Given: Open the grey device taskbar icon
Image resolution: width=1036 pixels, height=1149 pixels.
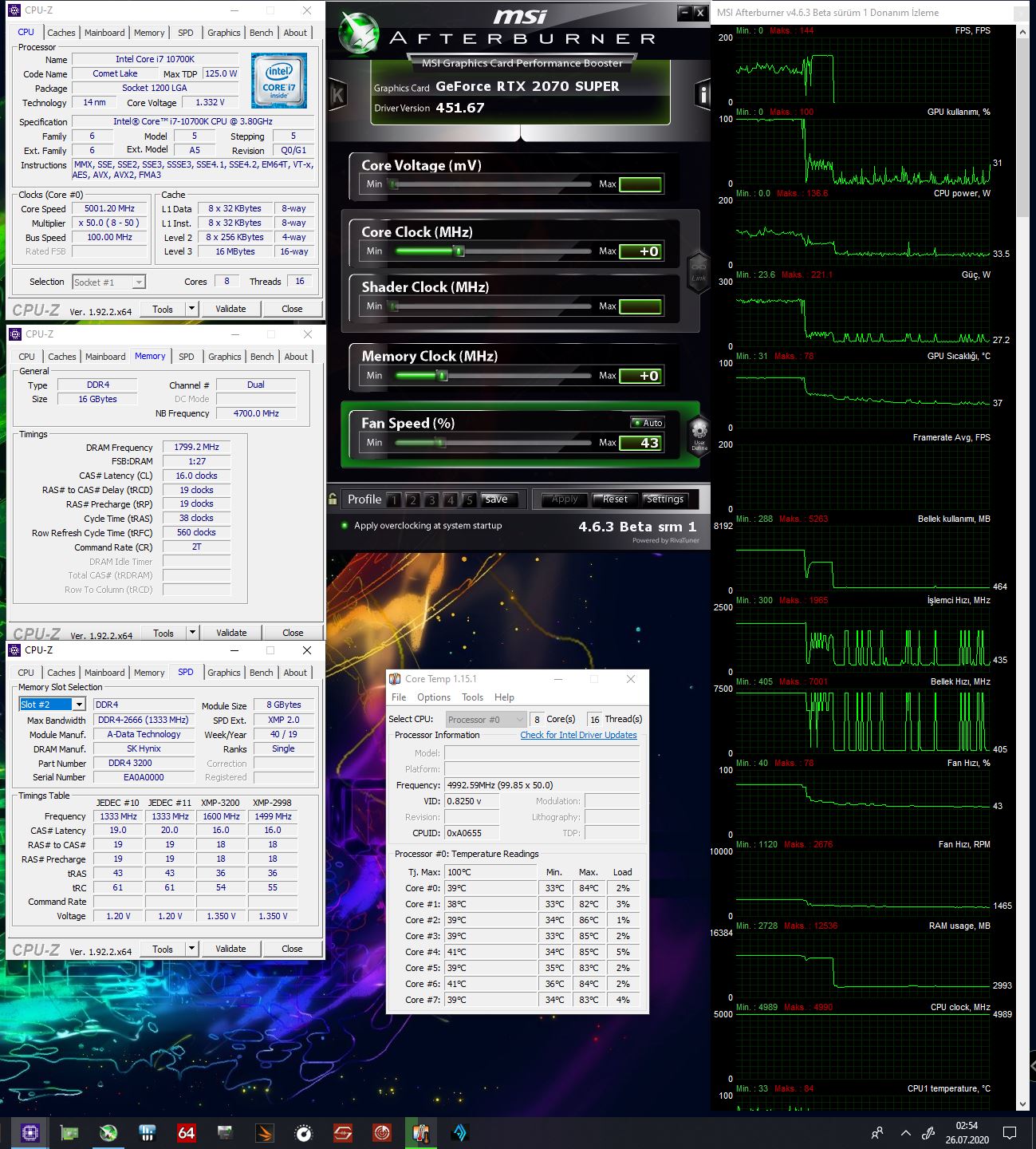Looking at the screenshot, I should [225, 1132].
